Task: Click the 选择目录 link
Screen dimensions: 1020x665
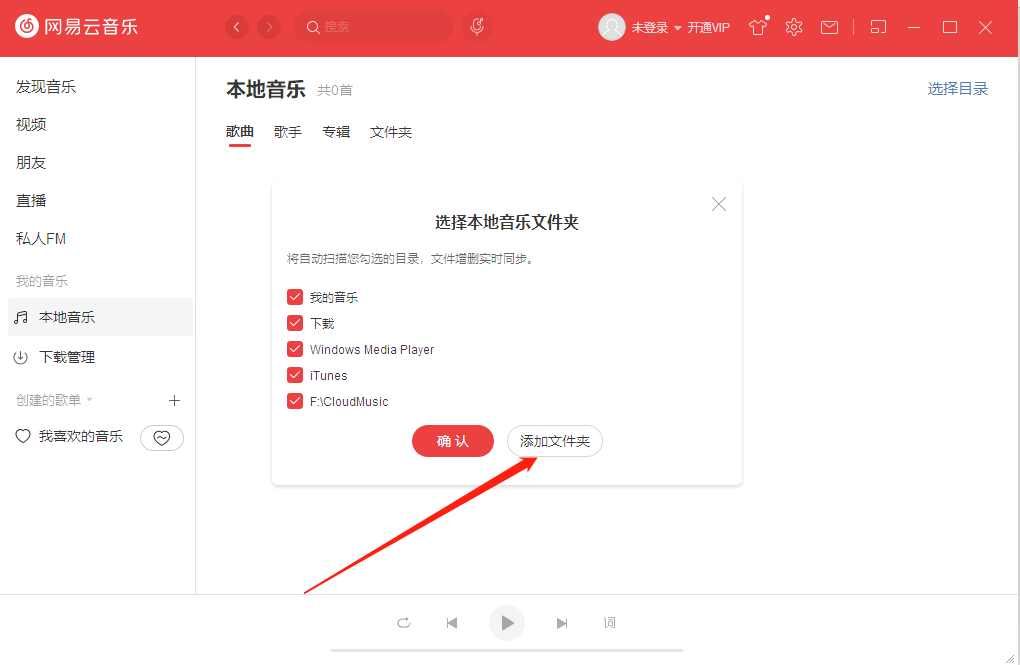Action: coord(957,88)
